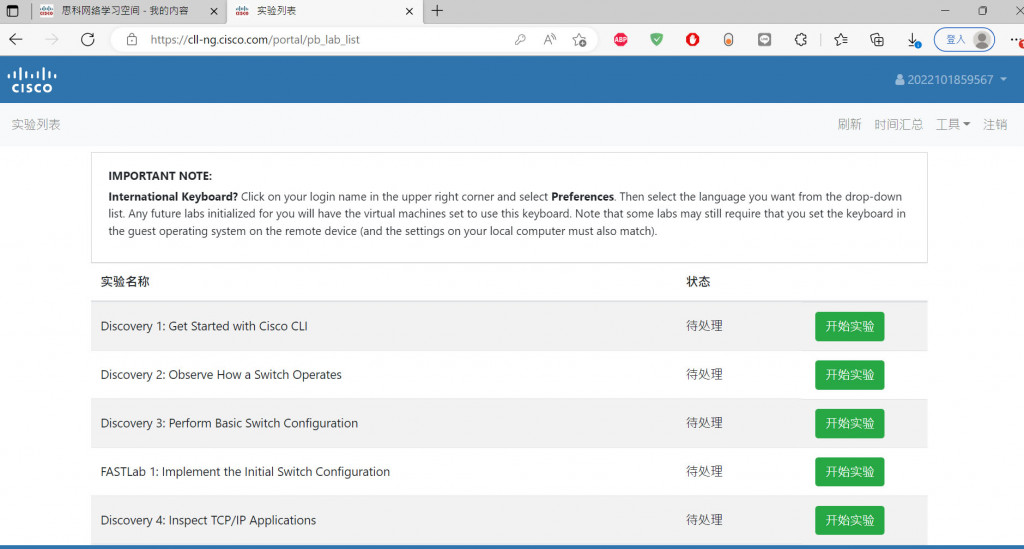The height and width of the screenshot is (549, 1024).
Task: Click 注销 to log out
Action: (x=995, y=125)
